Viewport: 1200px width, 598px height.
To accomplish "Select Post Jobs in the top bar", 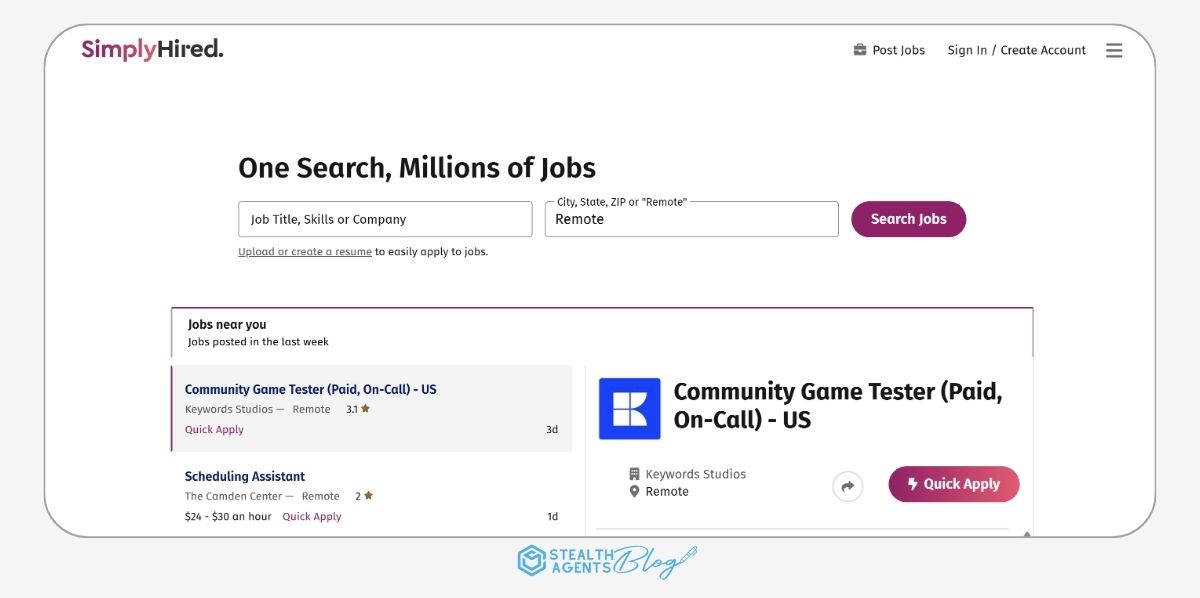I will coord(898,49).
